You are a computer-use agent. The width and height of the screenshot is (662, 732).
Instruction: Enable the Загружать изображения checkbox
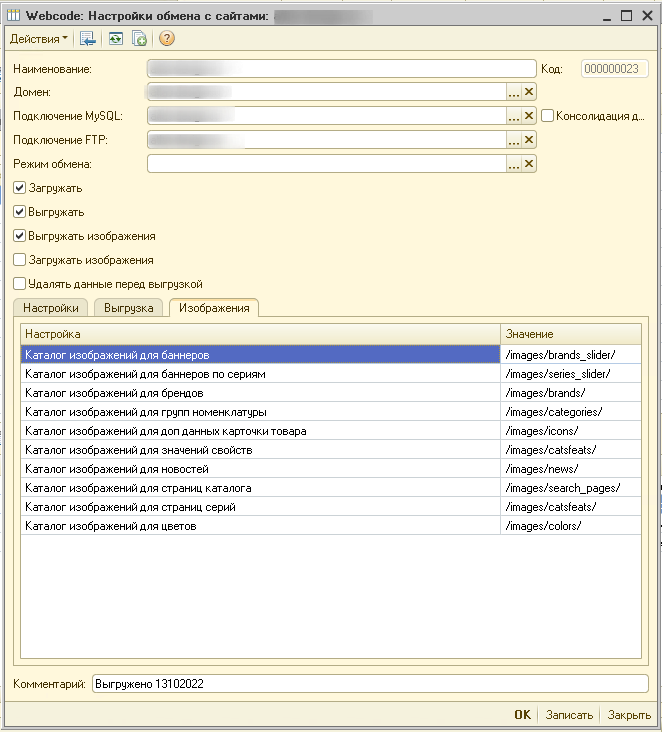click(20, 260)
